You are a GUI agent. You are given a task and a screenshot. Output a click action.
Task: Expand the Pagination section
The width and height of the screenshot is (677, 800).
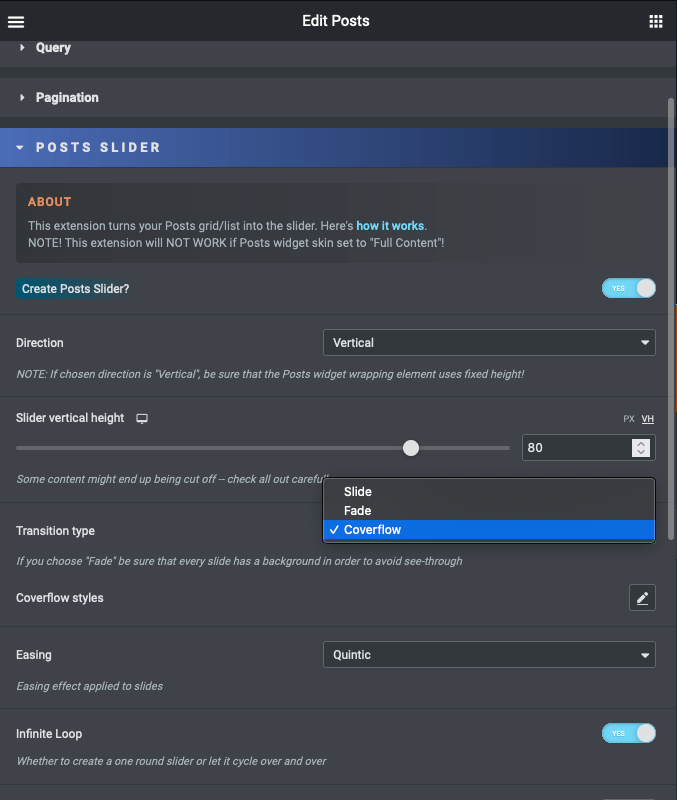tap(67, 97)
